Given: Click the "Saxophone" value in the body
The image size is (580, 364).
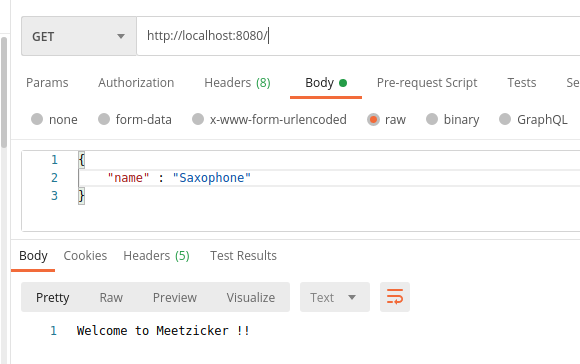Looking at the screenshot, I should click(212, 178).
